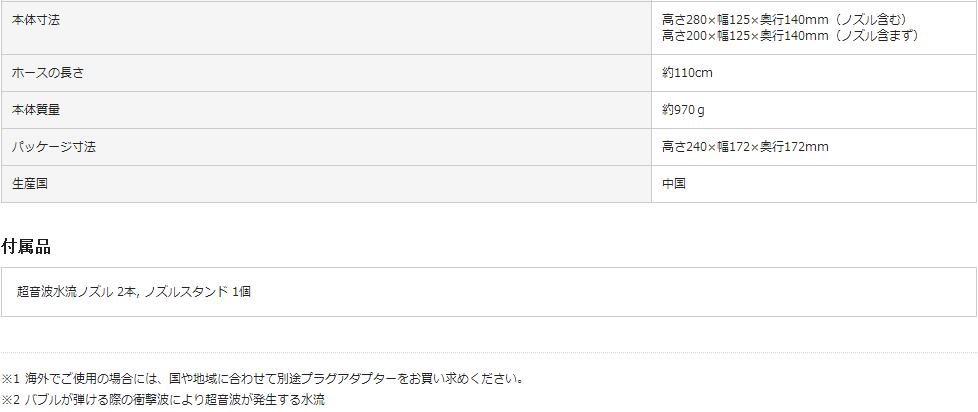Click the ※2 footnote marker
Viewport: 978px width, 412px height.
click(10, 399)
